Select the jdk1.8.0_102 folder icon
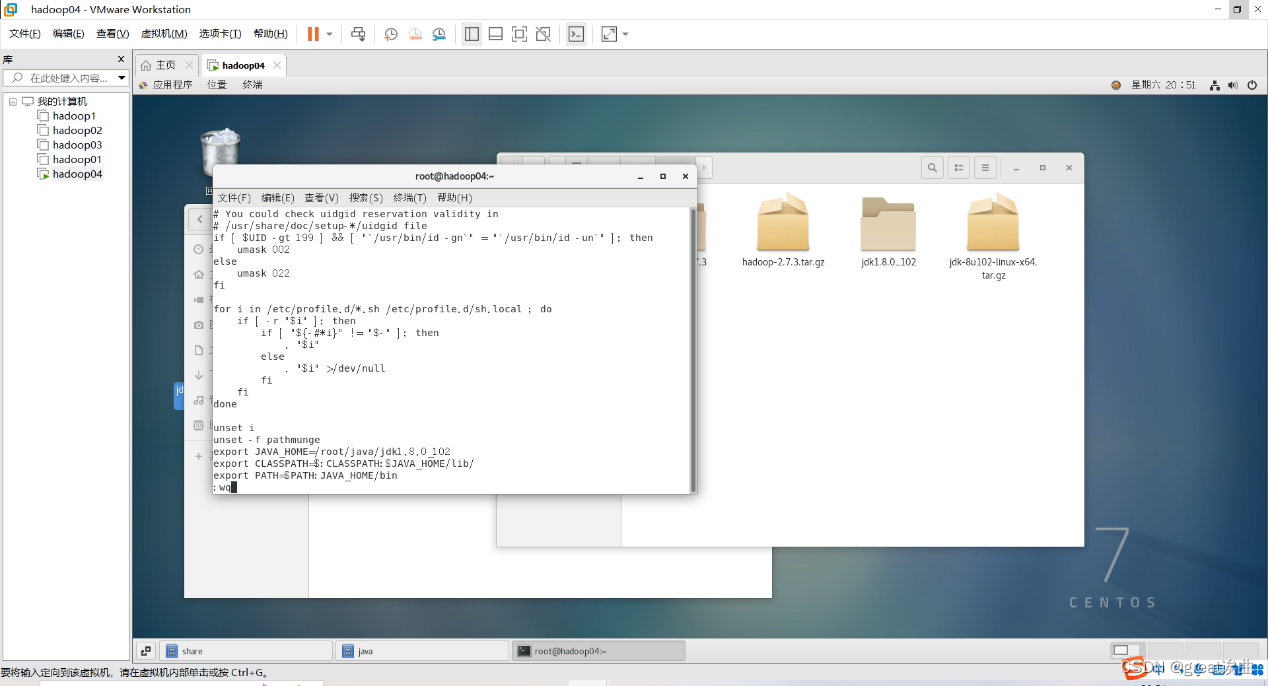 [x=888, y=222]
